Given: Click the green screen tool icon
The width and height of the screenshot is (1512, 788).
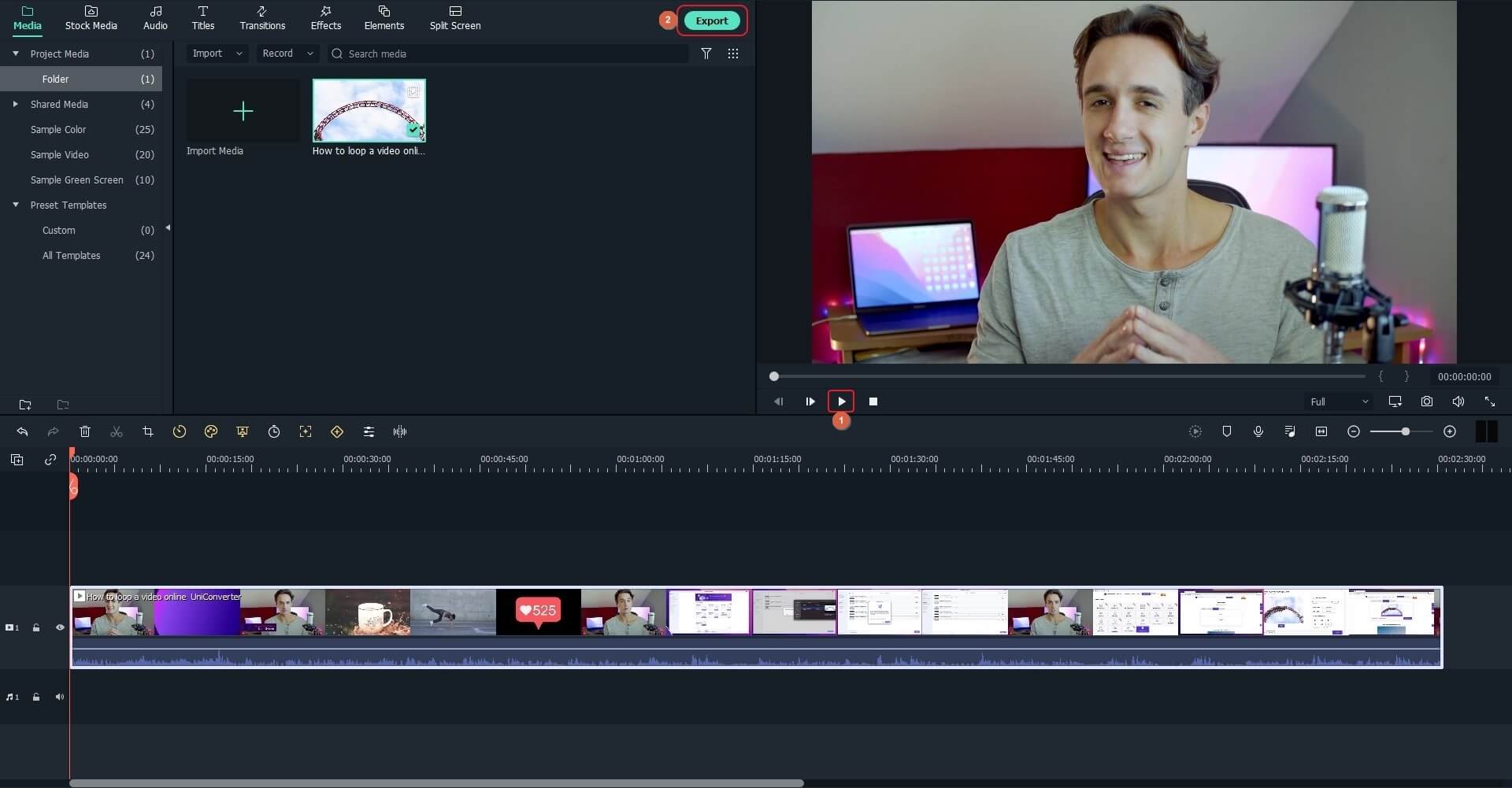Looking at the screenshot, I should (243, 431).
